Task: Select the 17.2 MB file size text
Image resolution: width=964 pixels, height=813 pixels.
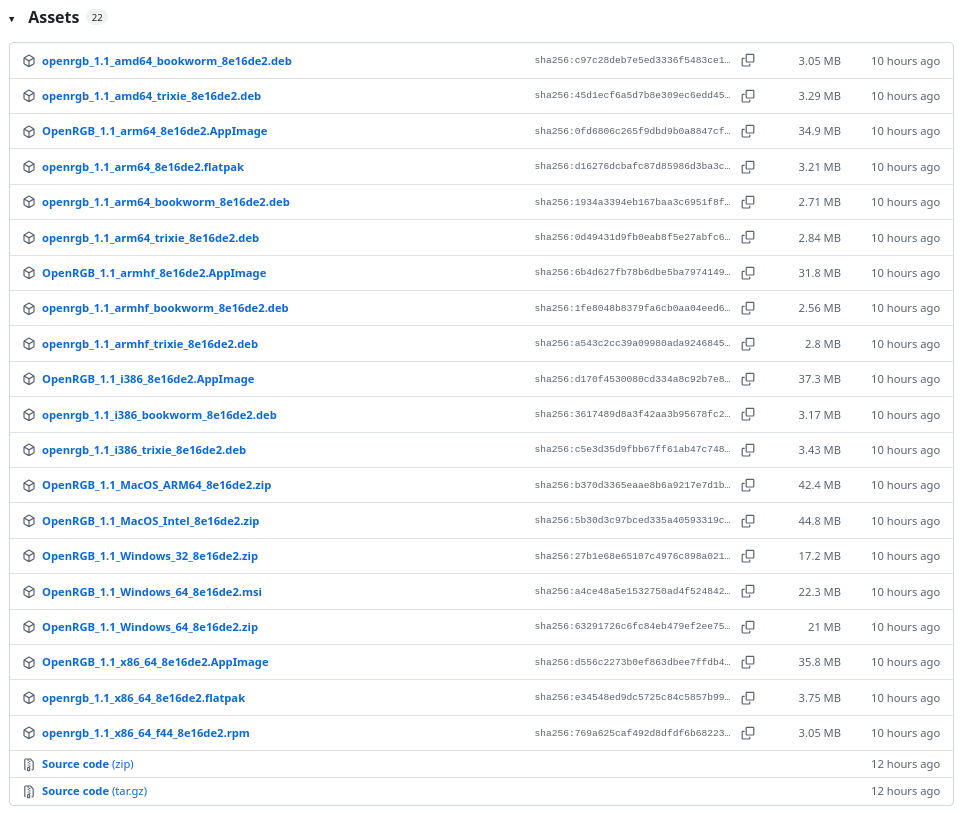Action: click(820, 556)
